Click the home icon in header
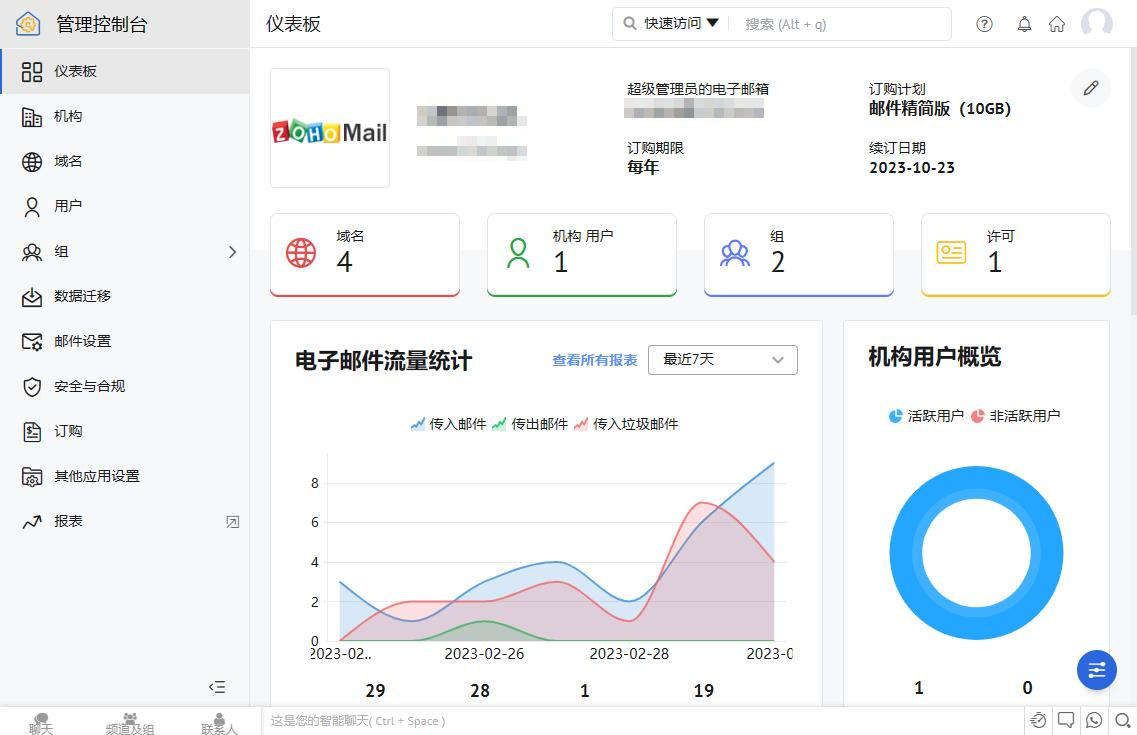 (1056, 24)
